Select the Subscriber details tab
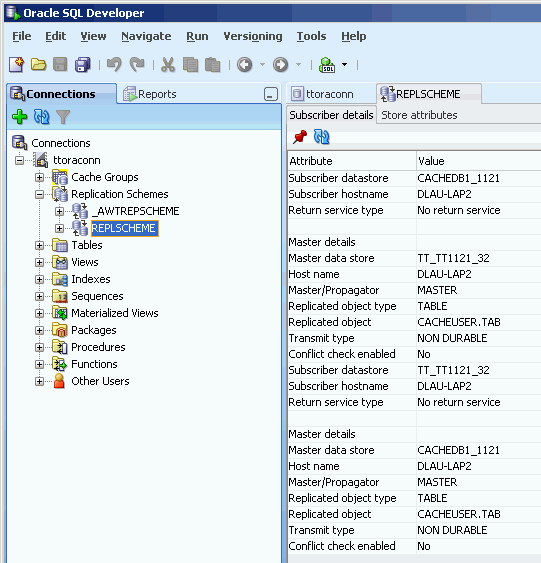Image resolution: width=541 pixels, height=563 pixels. 331,115
